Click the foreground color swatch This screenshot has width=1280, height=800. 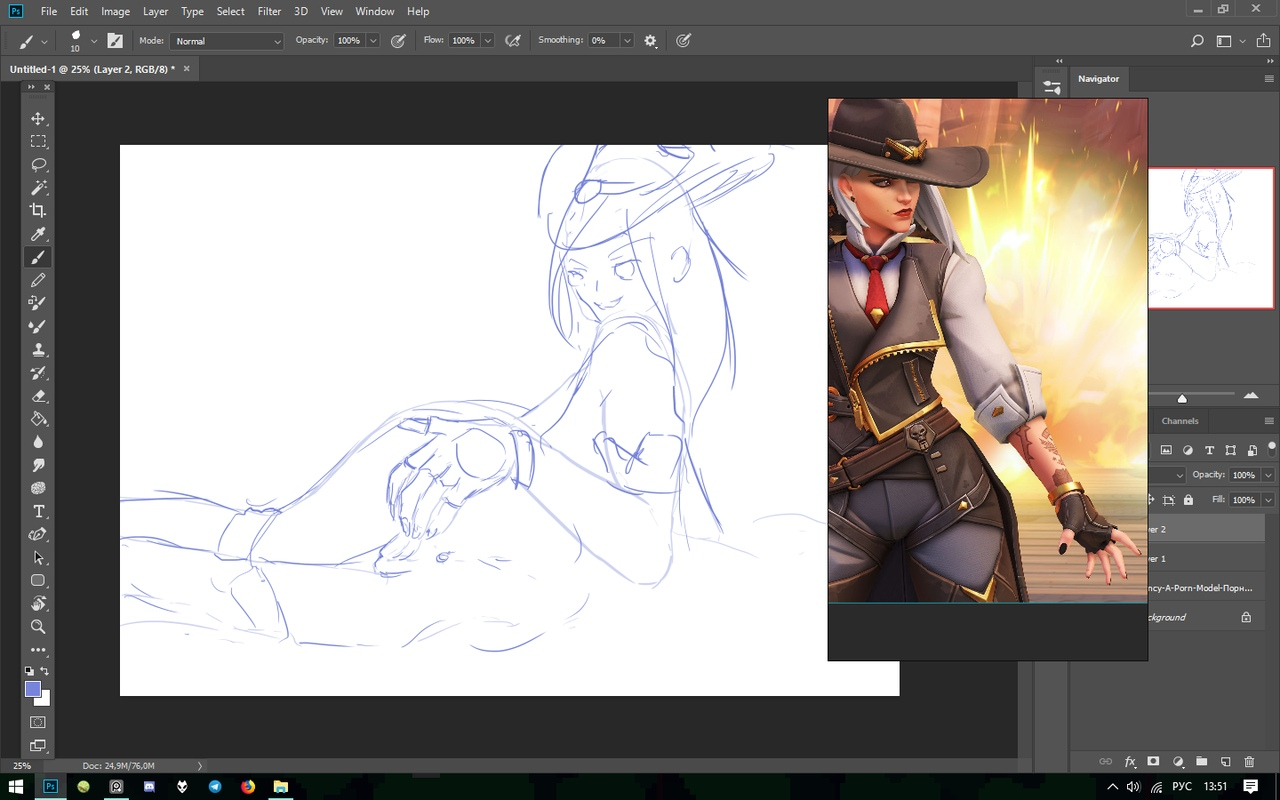click(x=33, y=689)
